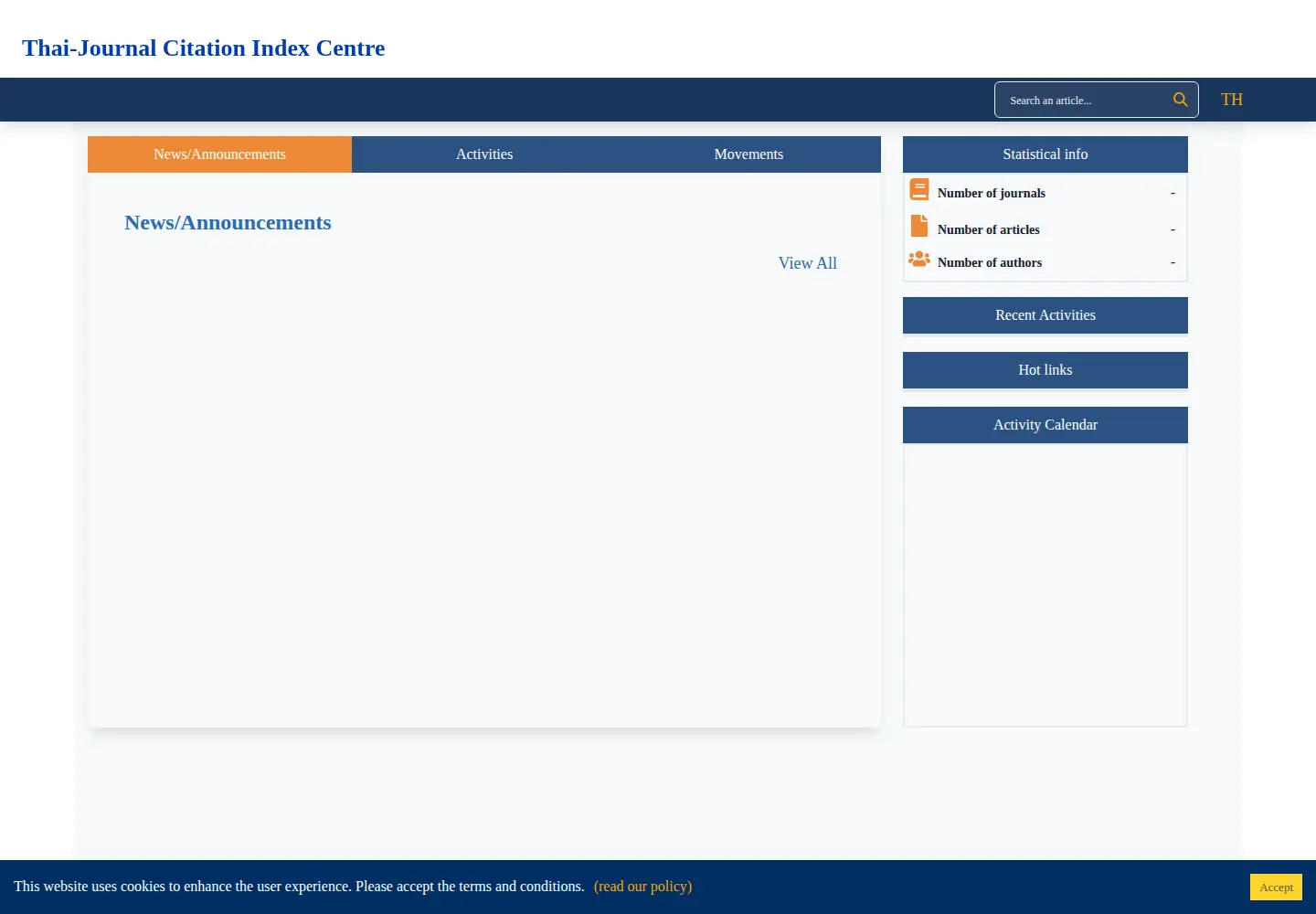1316x914 pixels.
Task: Select the Number of journals label
Action: point(992,193)
